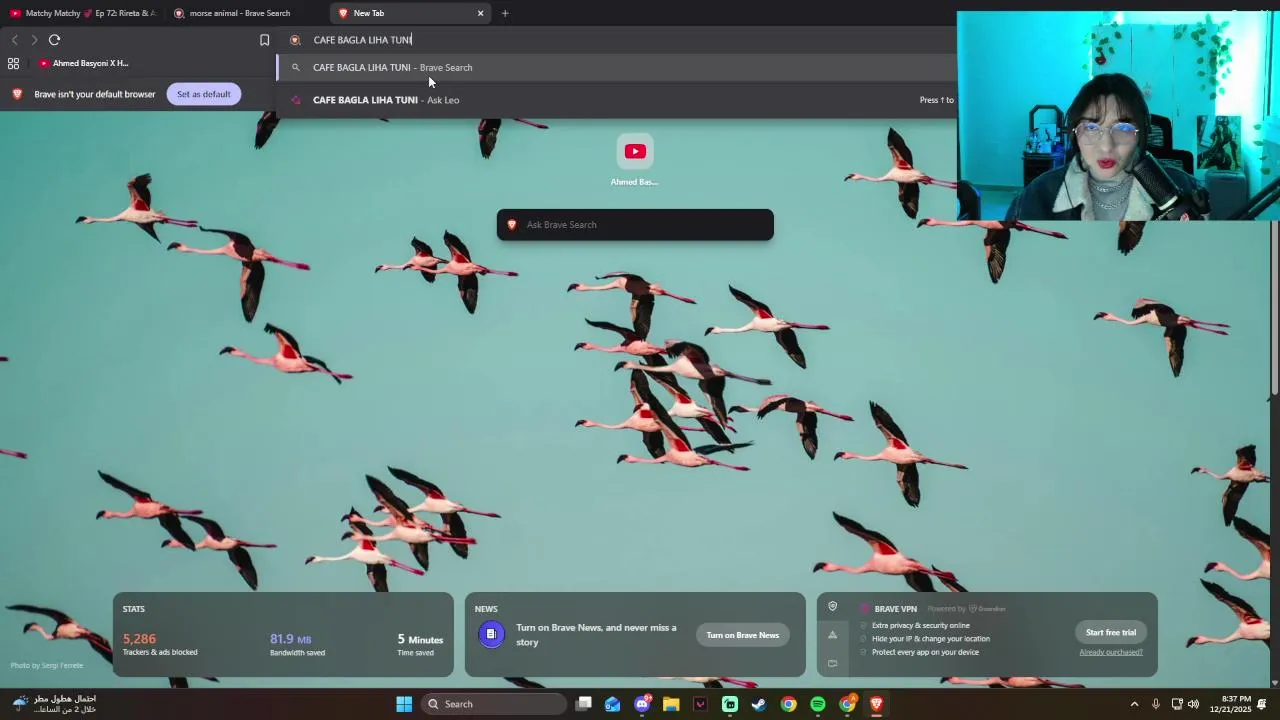This screenshot has height=720, width=1280.
Task: Open the notifications bell icon
Action: [1262, 704]
